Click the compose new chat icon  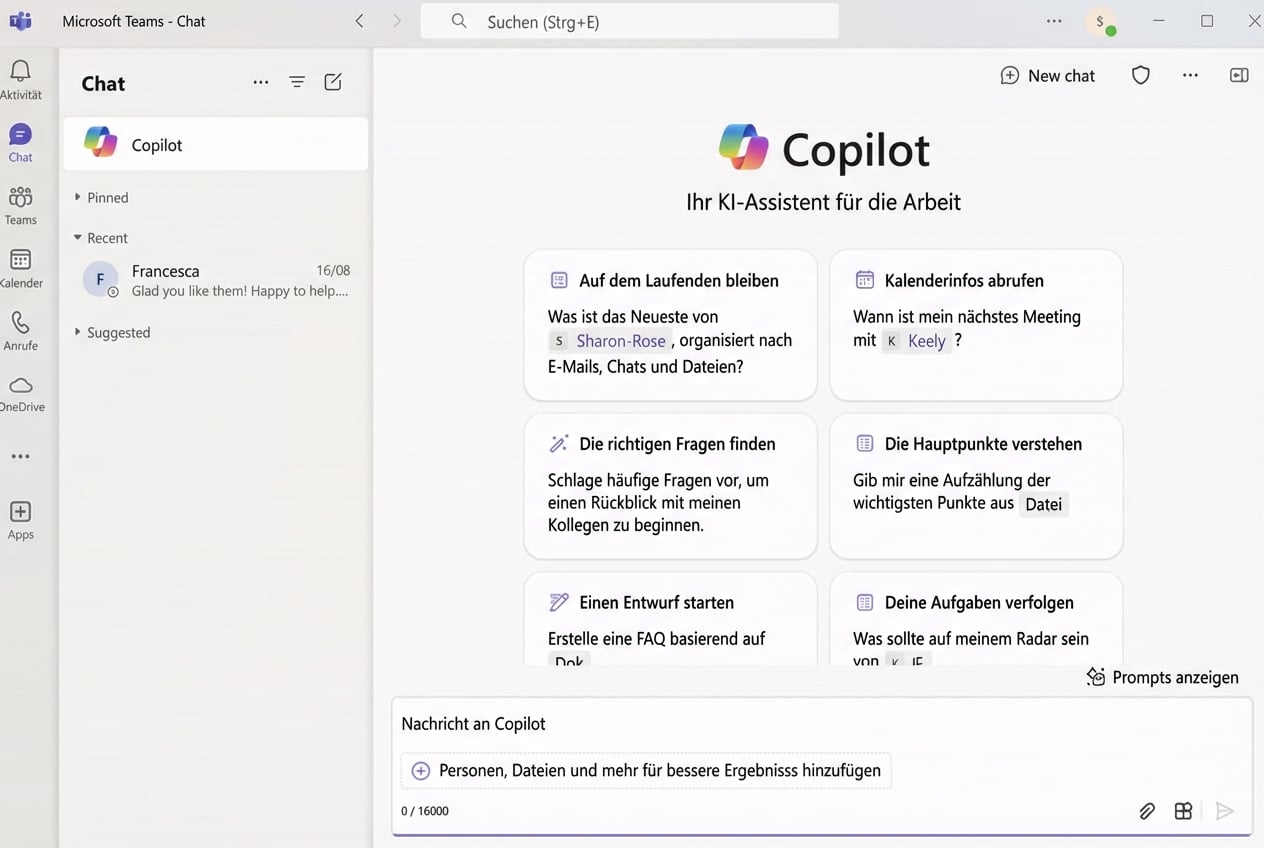(333, 83)
